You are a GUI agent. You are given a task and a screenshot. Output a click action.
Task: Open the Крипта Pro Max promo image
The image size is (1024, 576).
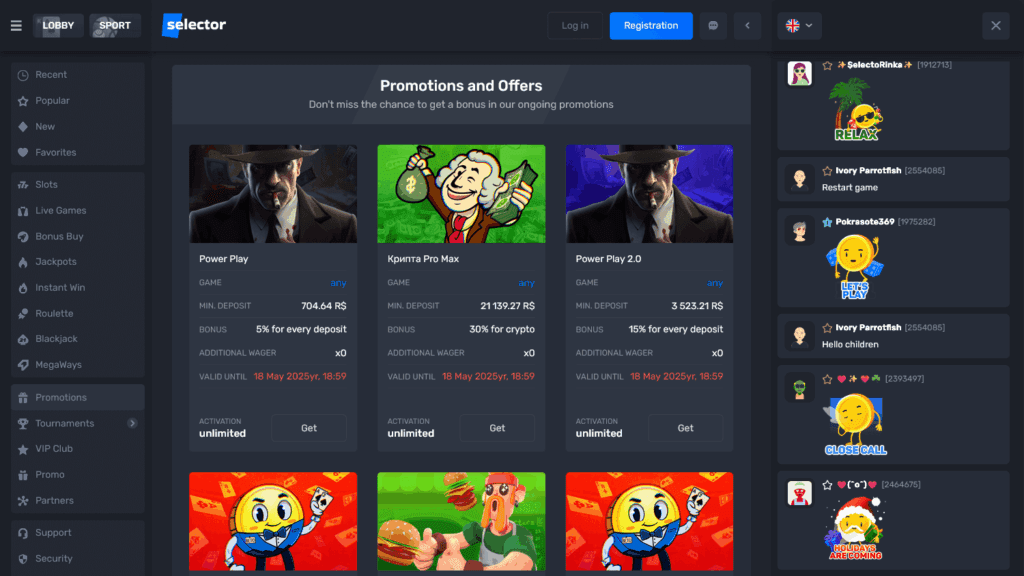tap(461, 194)
